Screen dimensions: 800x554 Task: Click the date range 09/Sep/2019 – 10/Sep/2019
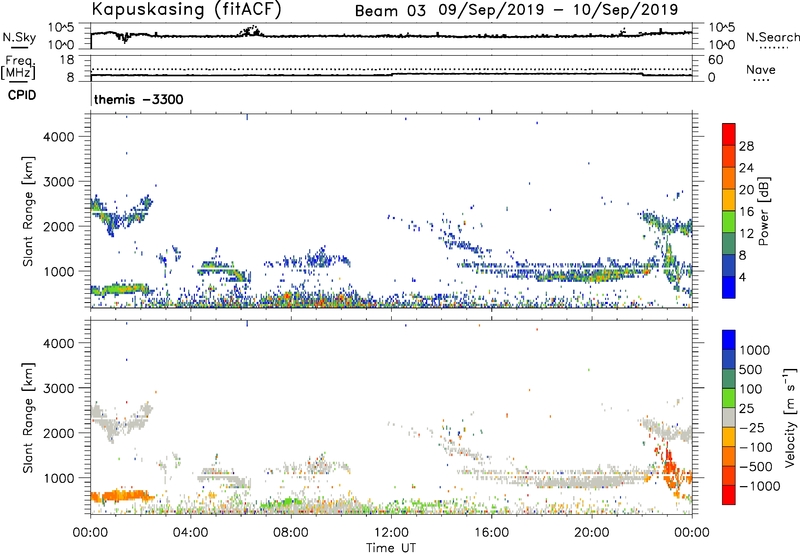click(558, 10)
